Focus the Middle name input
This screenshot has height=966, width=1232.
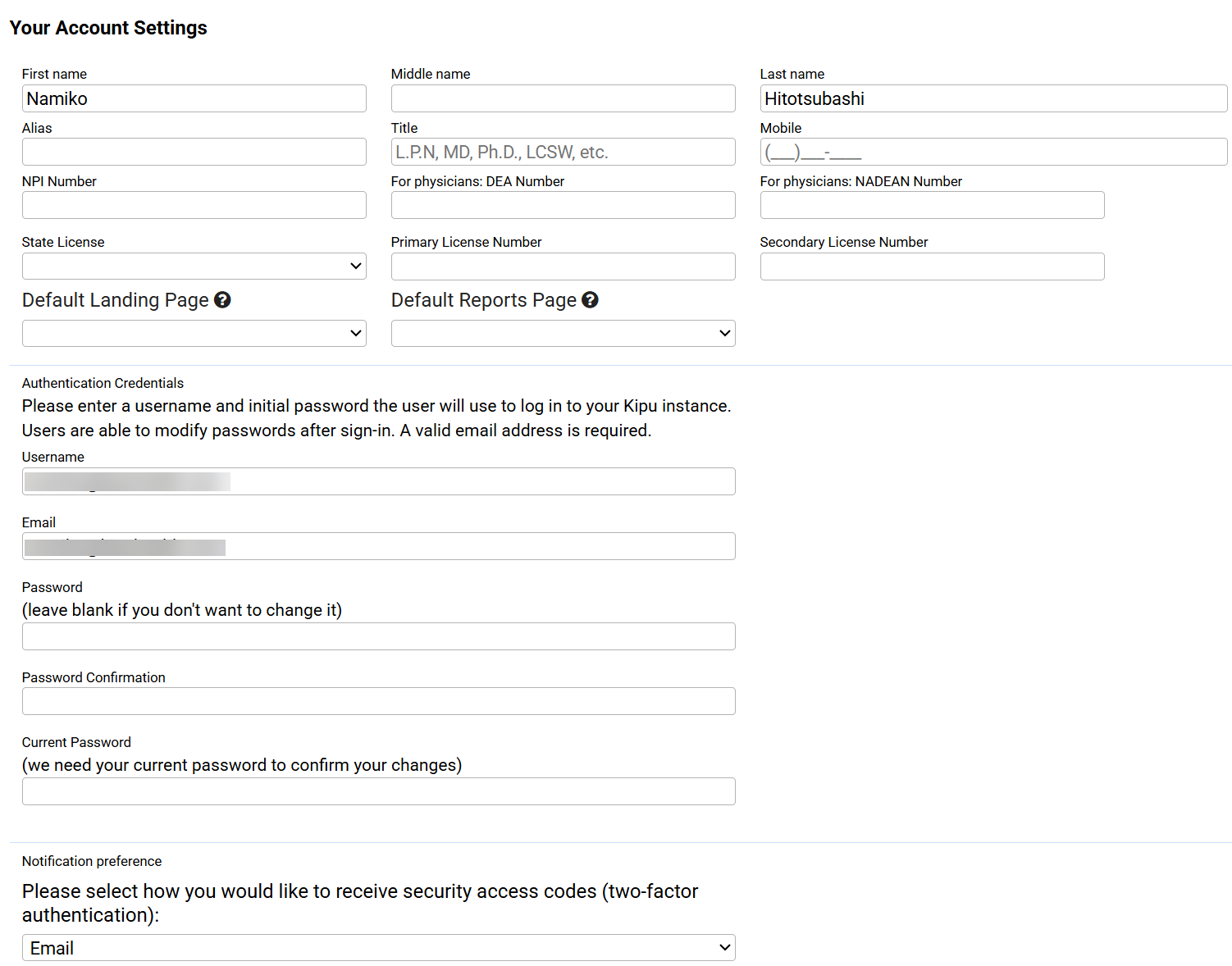tap(563, 98)
